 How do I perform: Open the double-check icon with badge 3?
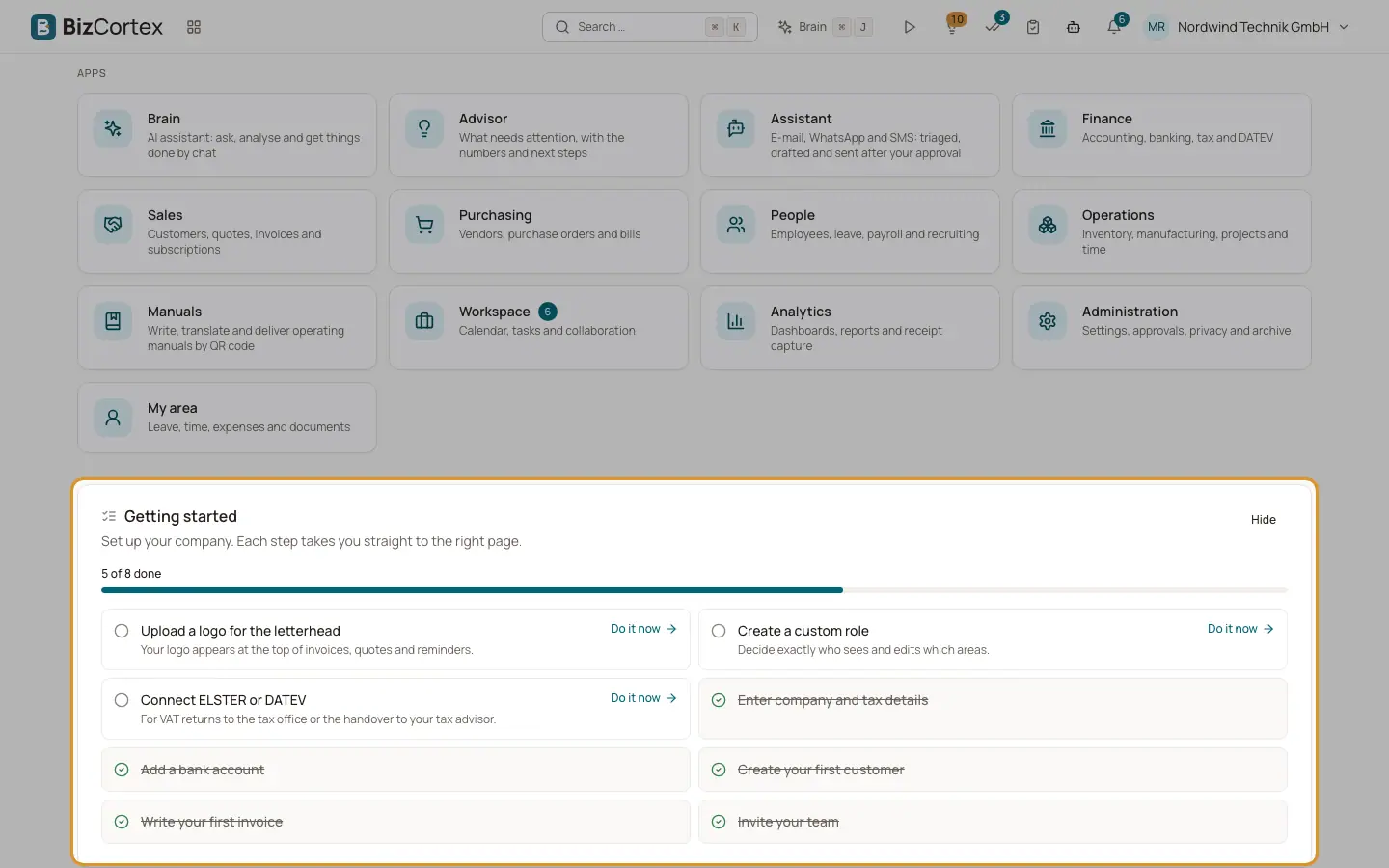tap(993, 27)
